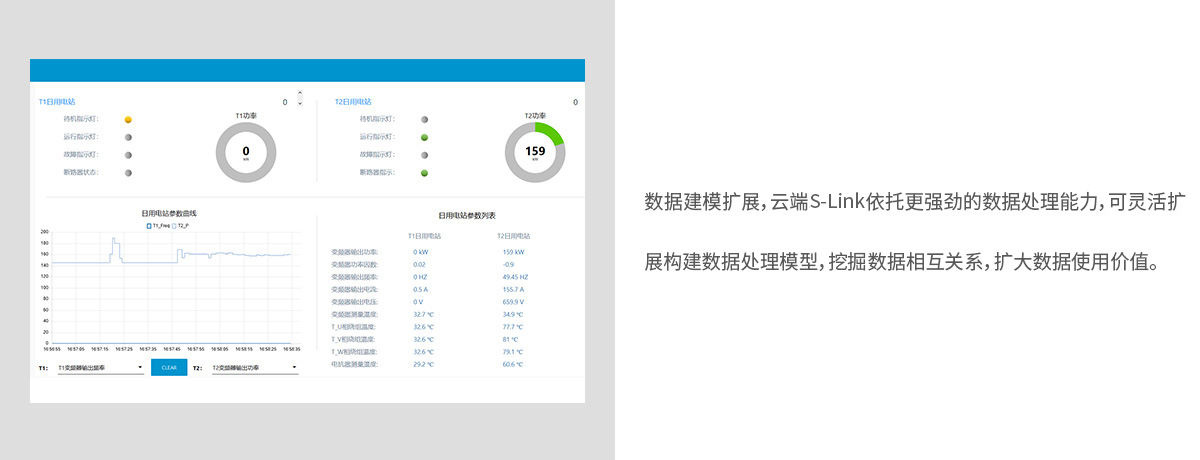
Task: Click the T1日用电站 section title
Action: click(x=57, y=102)
